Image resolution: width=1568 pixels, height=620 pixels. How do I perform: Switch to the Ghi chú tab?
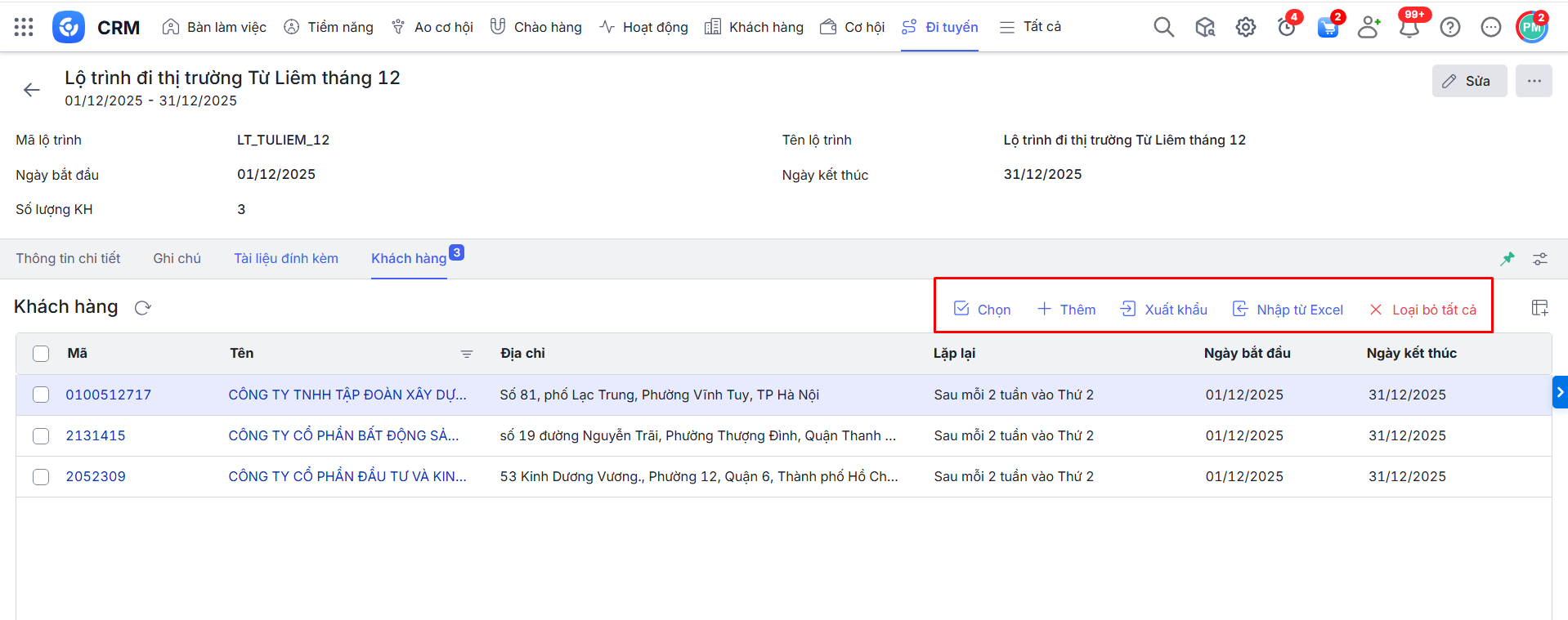(x=177, y=258)
